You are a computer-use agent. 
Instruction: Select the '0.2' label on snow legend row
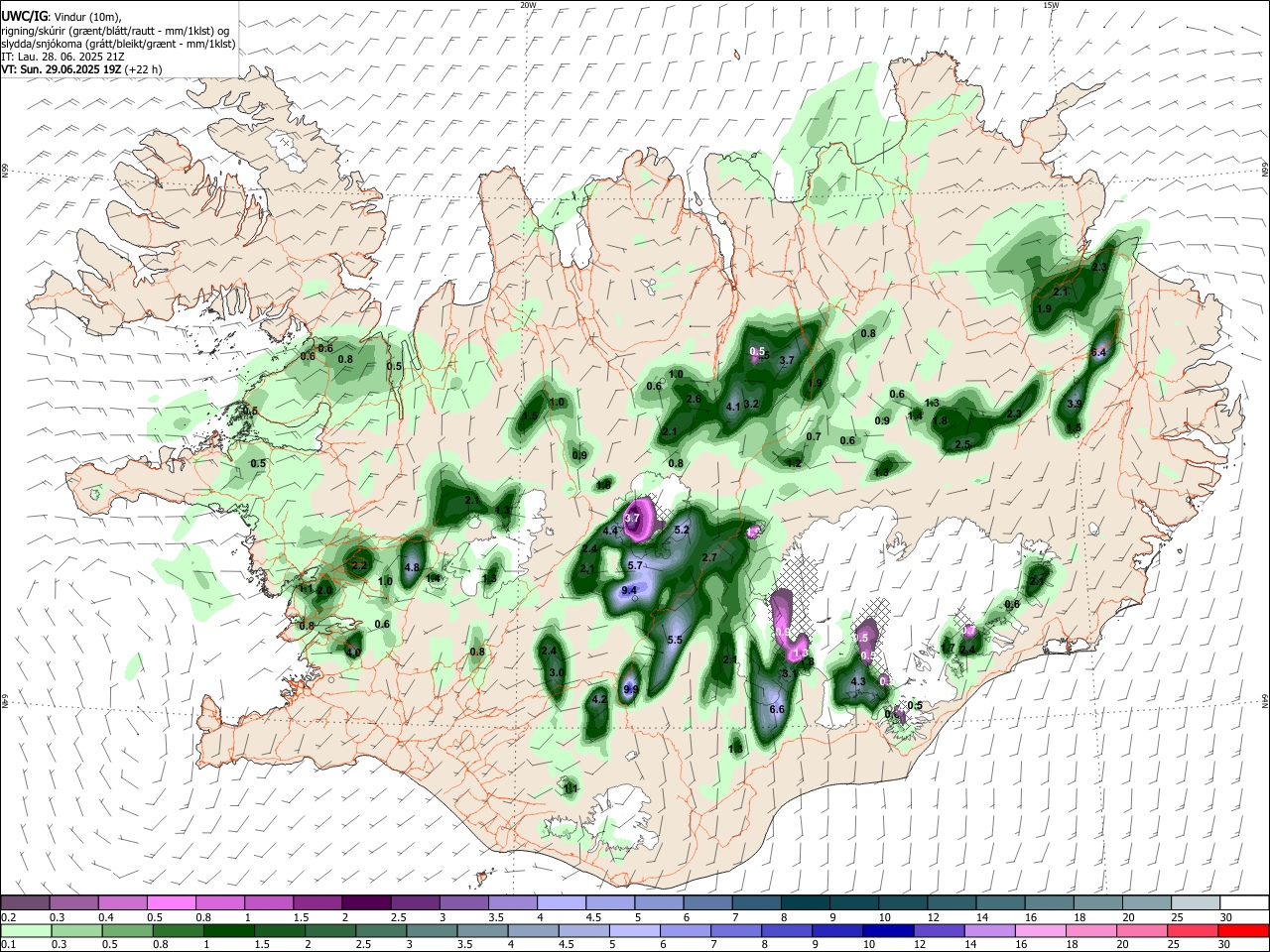pyautogui.click(x=7, y=917)
